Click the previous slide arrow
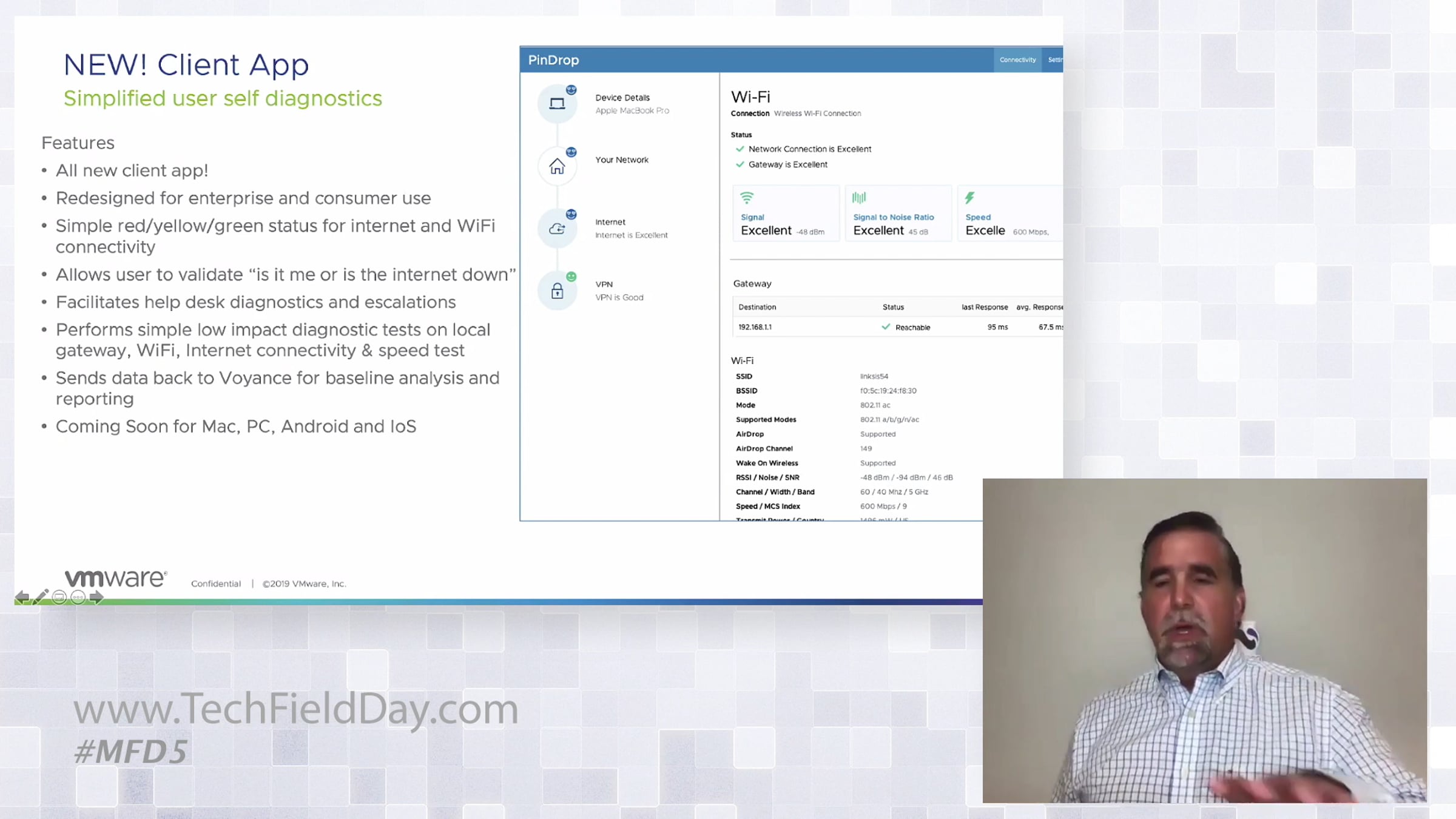The width and height of the screenshot is (1456, 819). click(22, 597)
